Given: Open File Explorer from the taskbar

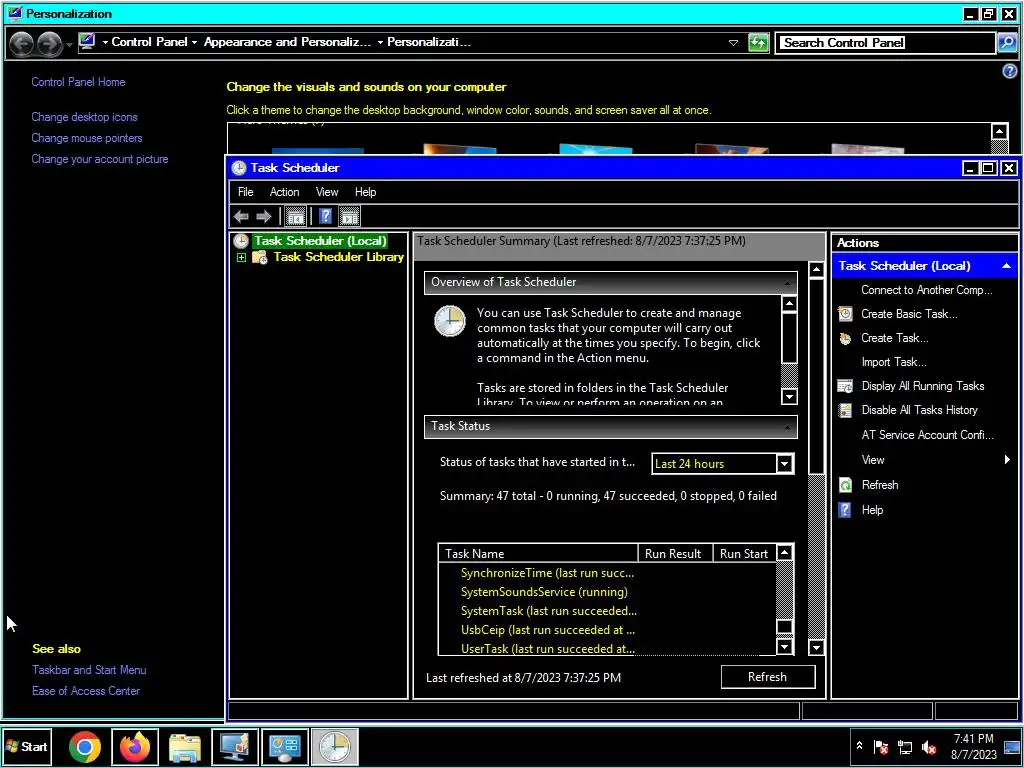Looking at the screenshot, I should (185, 746).
